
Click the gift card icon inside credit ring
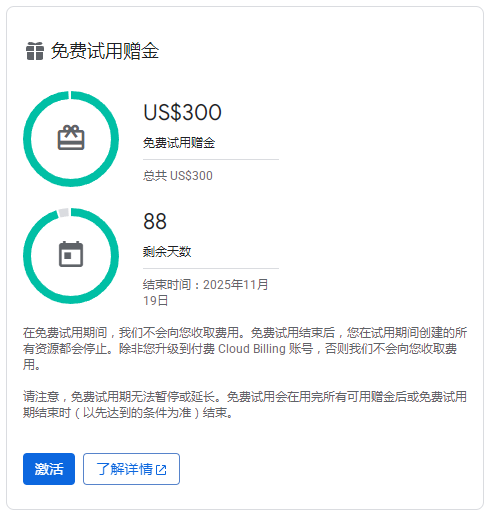click(71, 138)
